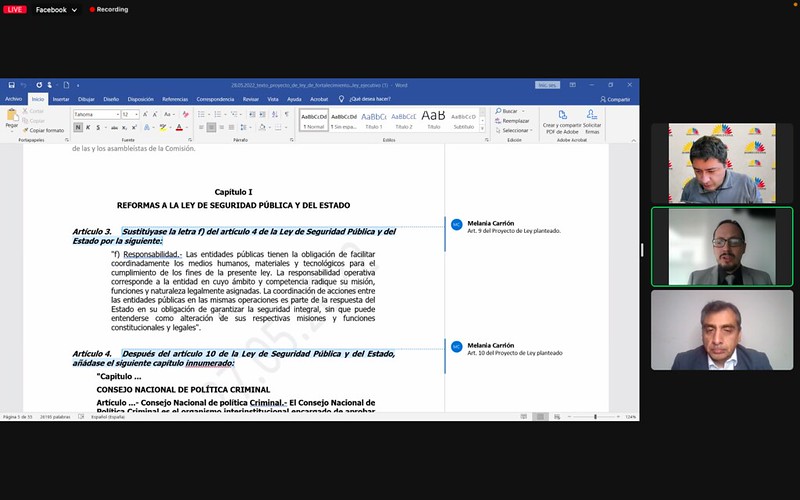Click the ¿Qué desea hacer? search field
This screenshot has height=500, width=800.
coord(370,99)
